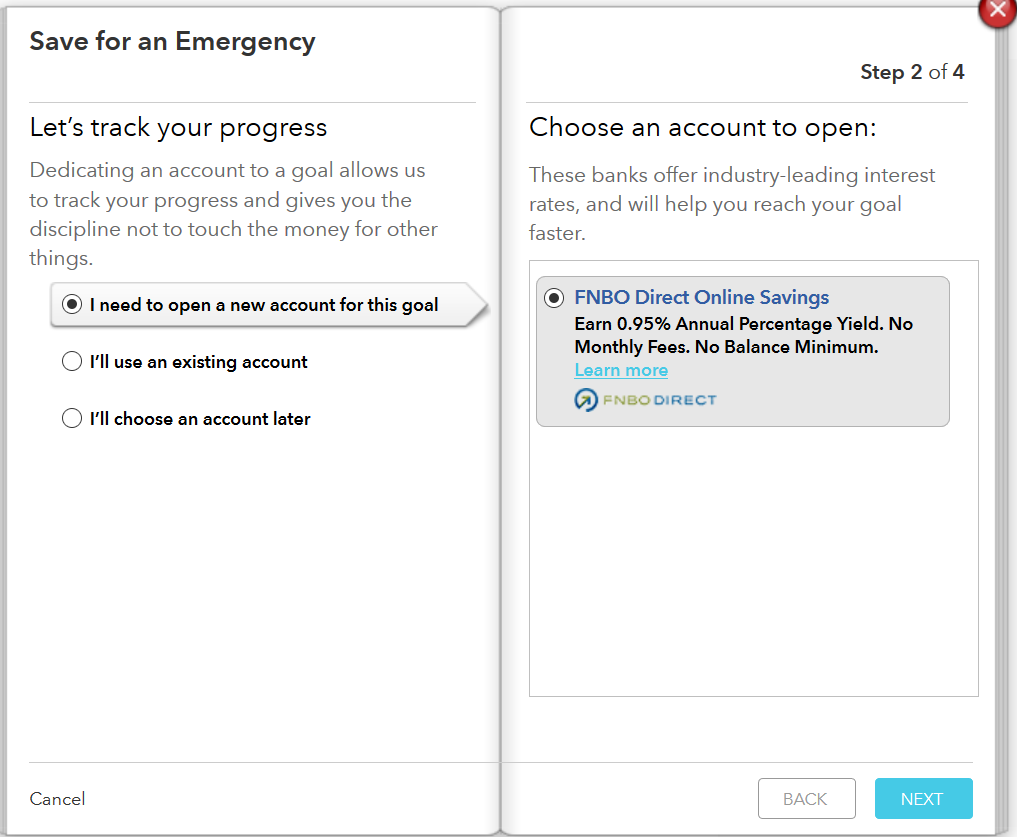Click the 'Step 2 of 4' indicator
Screen dimensions: 1017x837
pyautogui.click(x=912, y=72)
